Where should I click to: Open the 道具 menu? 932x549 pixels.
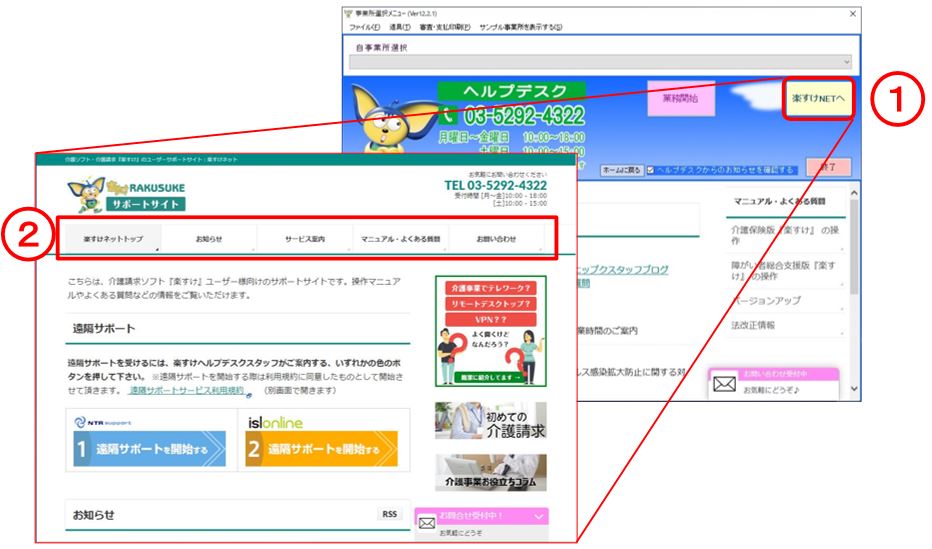click(399, 27)
